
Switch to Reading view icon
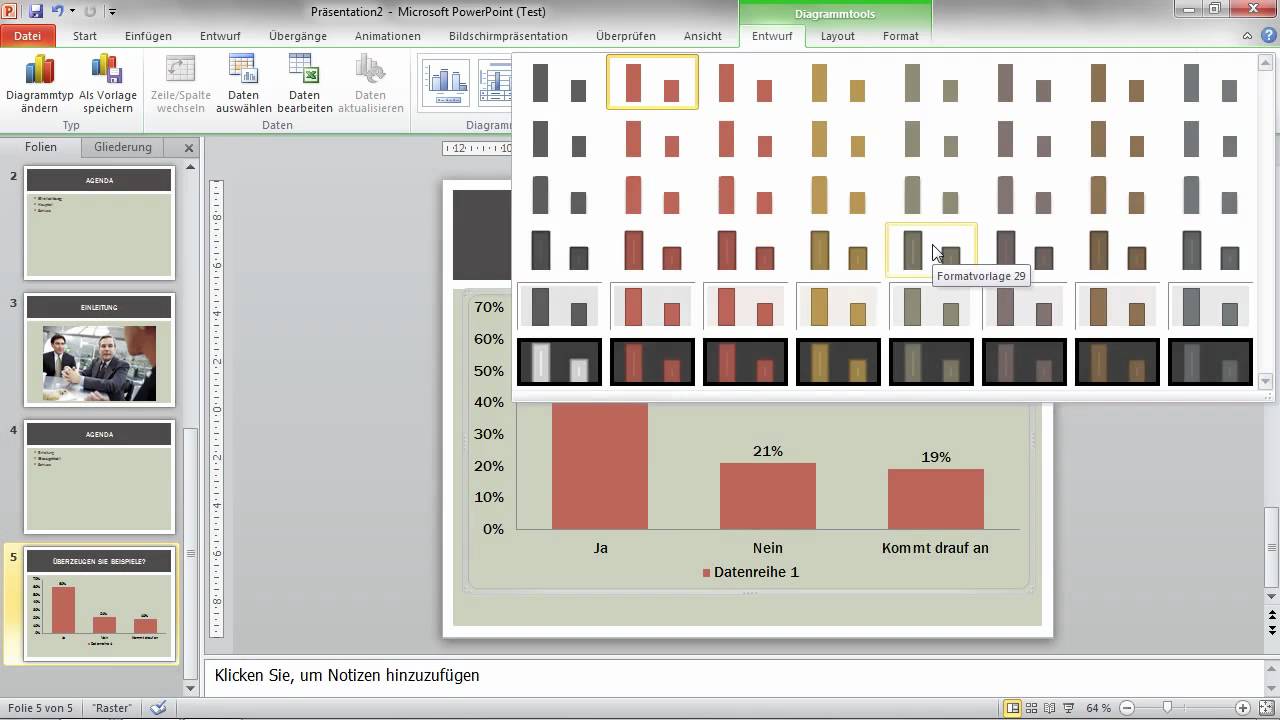(1049, 708)
